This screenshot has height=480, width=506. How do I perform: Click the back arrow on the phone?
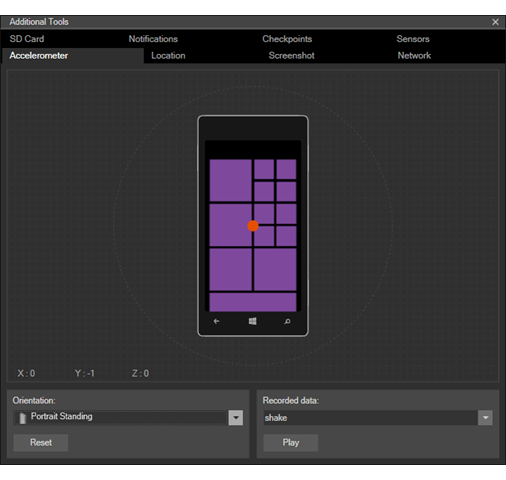pyautogui.click(x=216, y=321)
